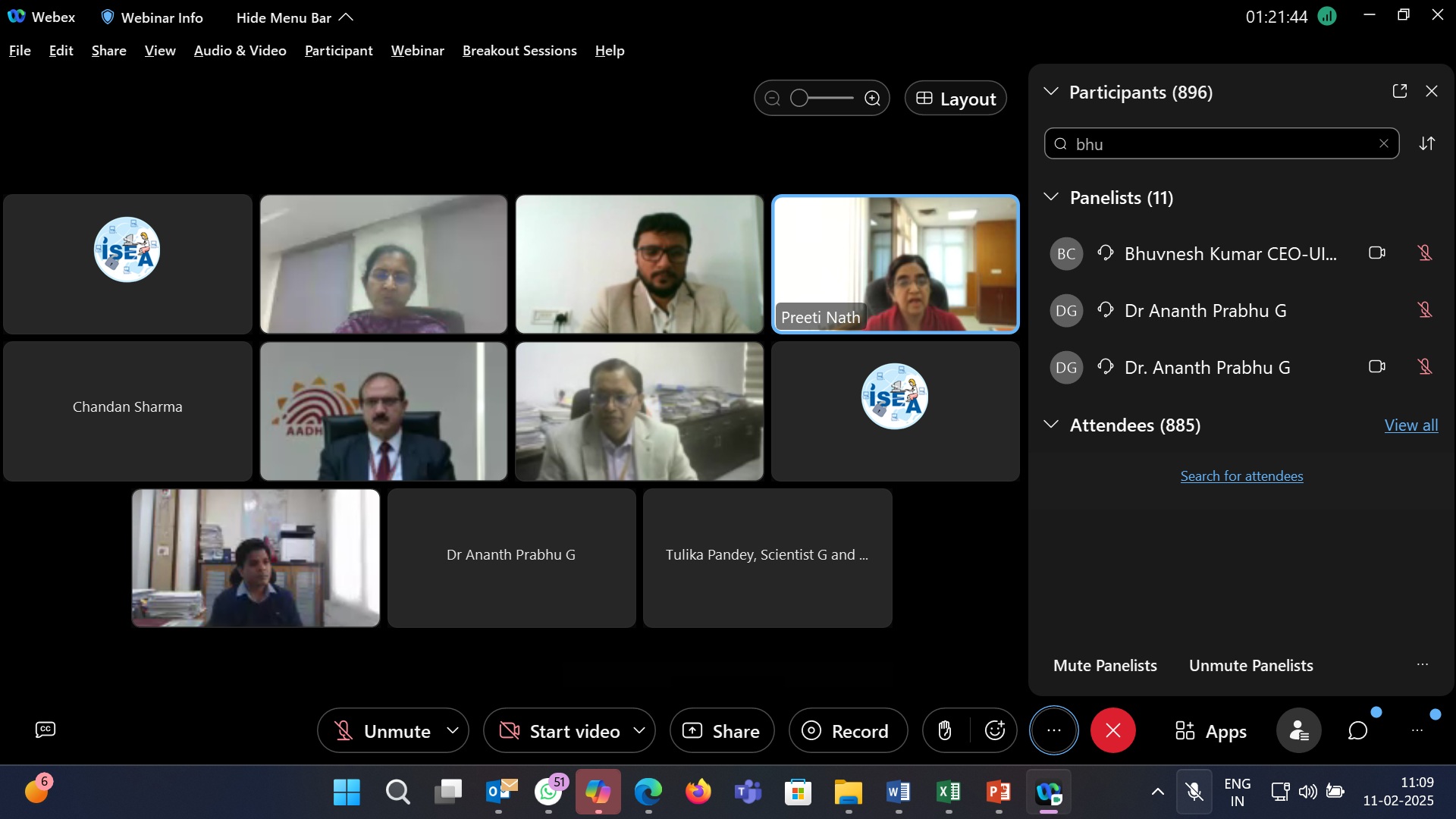
Task: Collapse the Panelists (11) section
Action: click(x=1051, y=197)
